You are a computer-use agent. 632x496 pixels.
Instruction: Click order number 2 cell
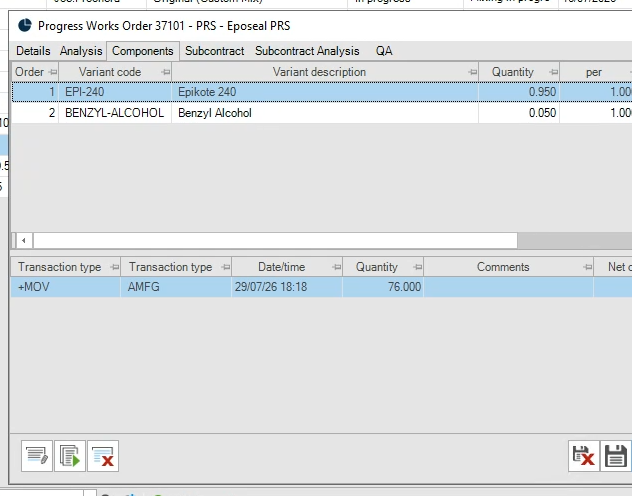point(35,113)
